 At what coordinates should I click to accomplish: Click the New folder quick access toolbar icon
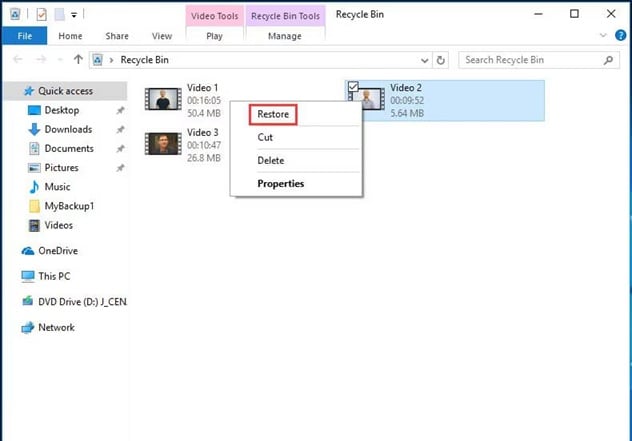point(60,15)
